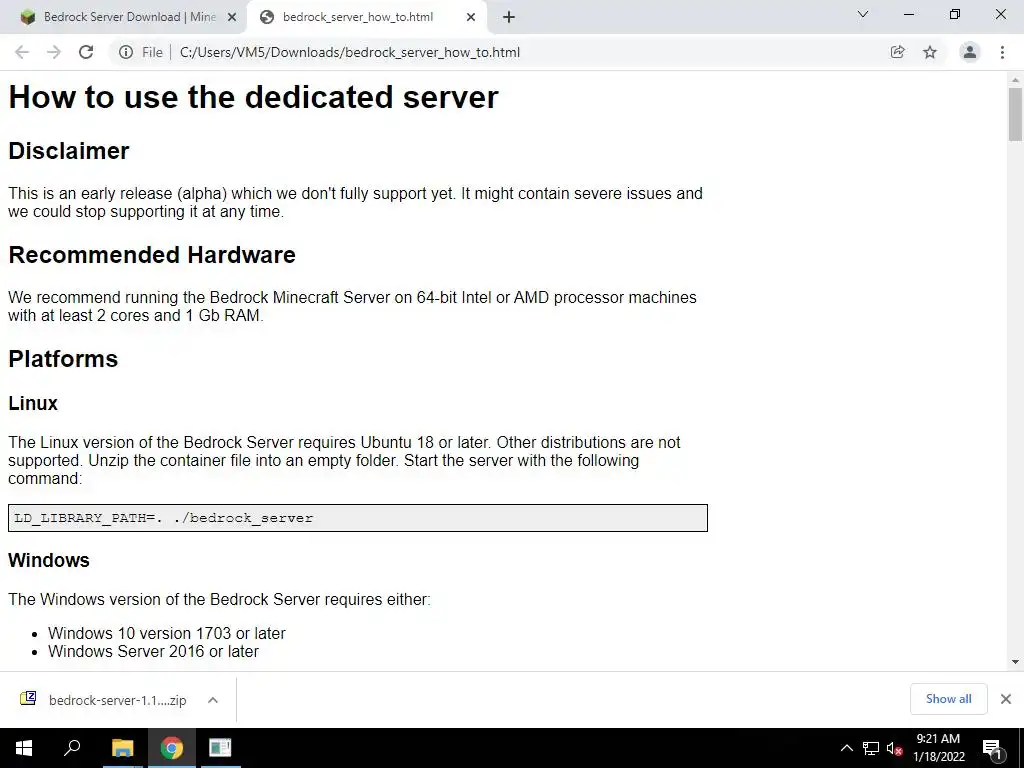Close the Bedrock Server Download tab
1024x768 pixels.
[231, 17]
